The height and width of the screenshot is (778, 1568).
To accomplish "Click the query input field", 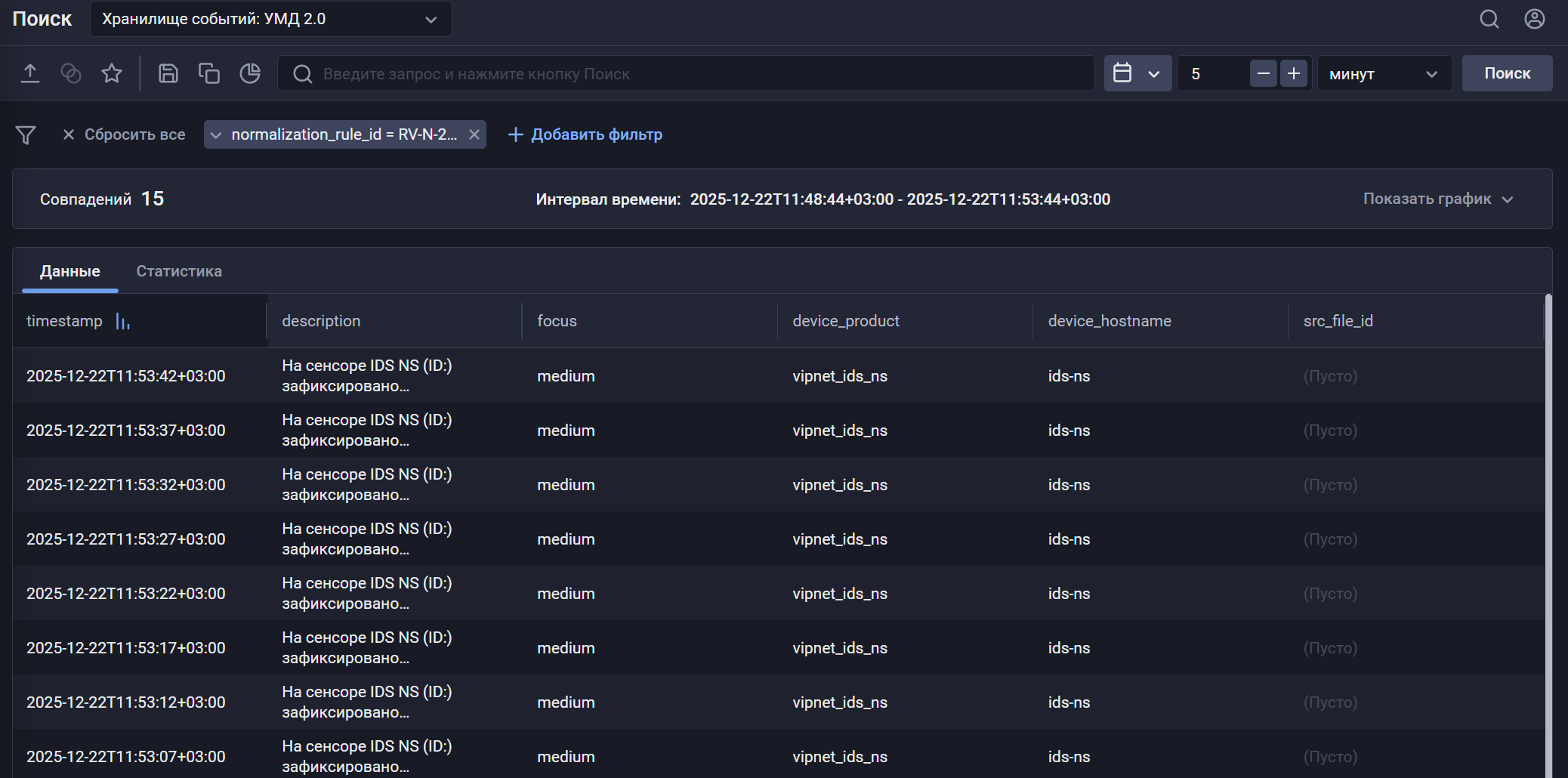I will point(686,73).
